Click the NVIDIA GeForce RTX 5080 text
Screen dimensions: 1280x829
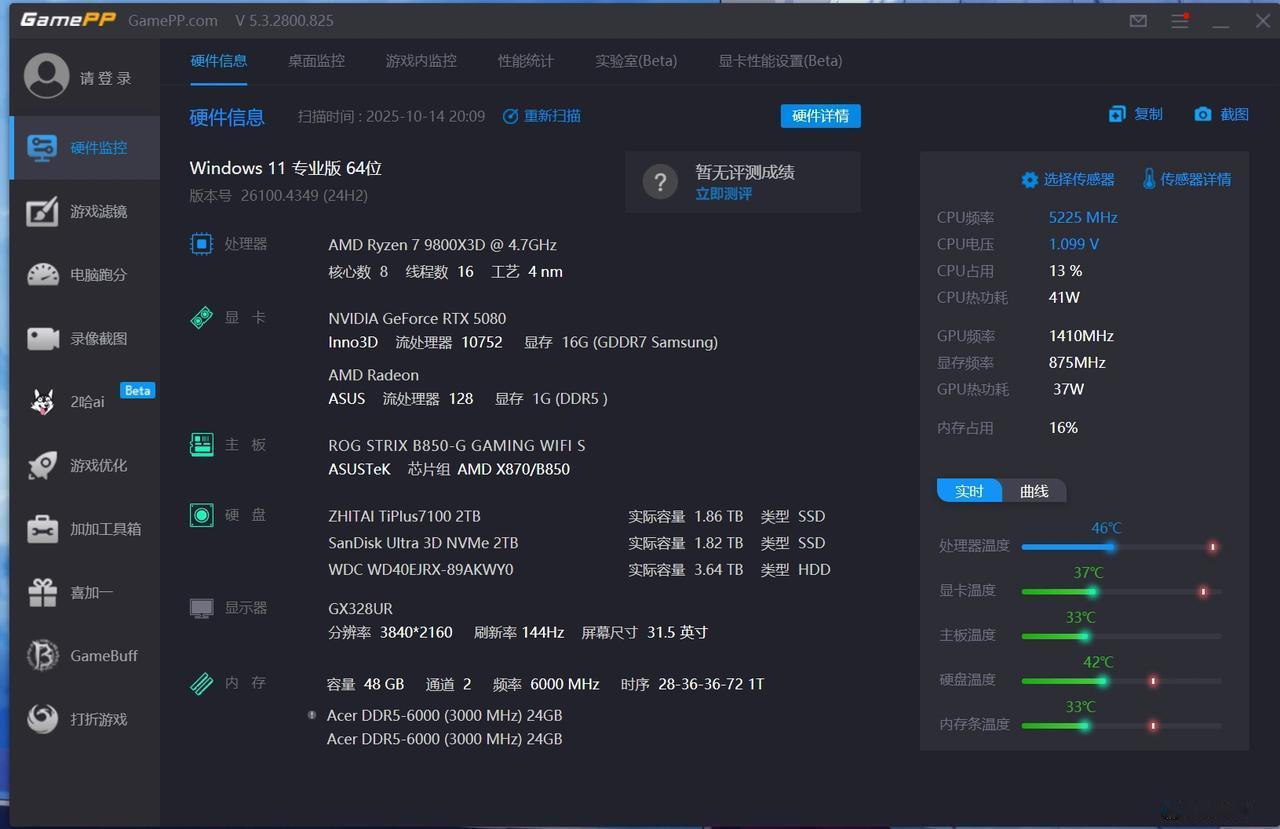coord(417,319)
